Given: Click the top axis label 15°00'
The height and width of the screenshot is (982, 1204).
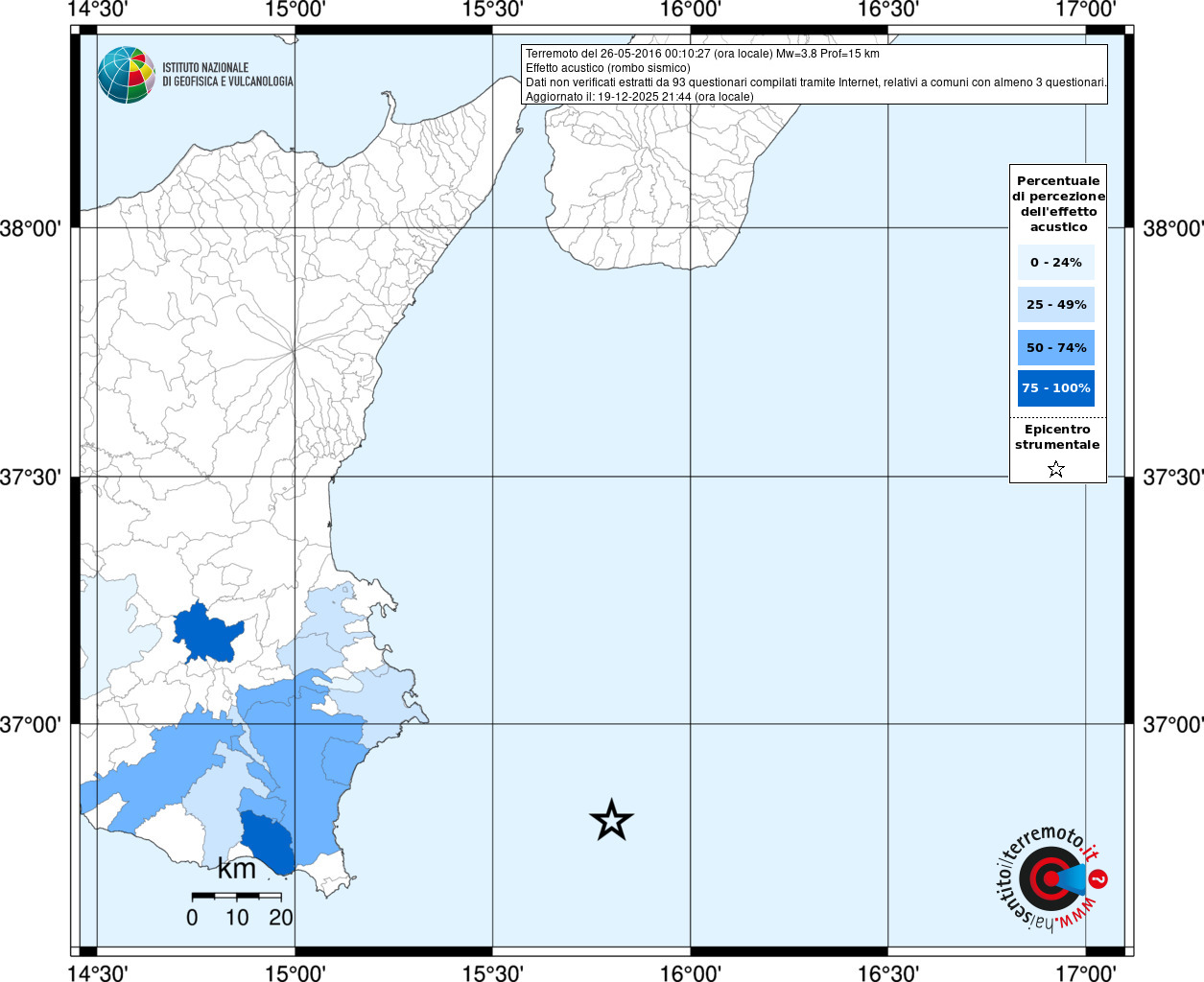Looking at the screenshot, I should pyautogui.click(x=295, y=10).
